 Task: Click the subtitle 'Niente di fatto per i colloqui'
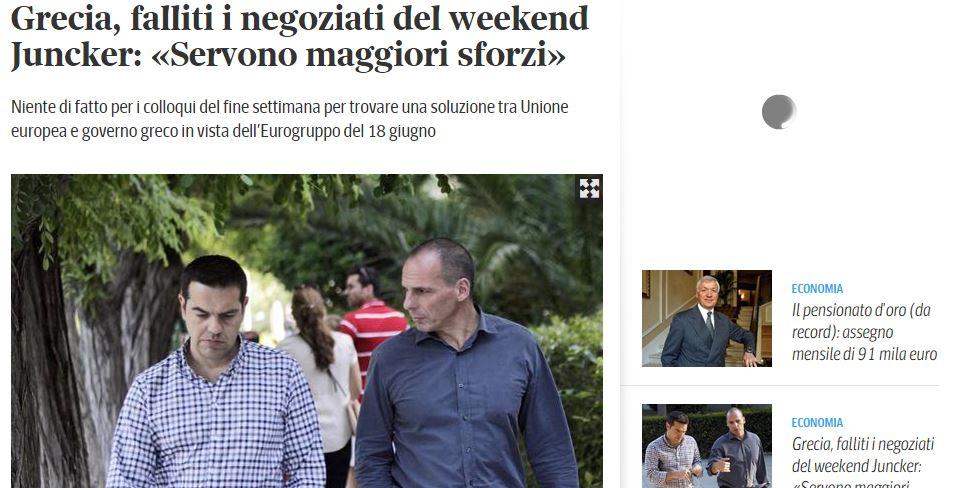(290, 107)
